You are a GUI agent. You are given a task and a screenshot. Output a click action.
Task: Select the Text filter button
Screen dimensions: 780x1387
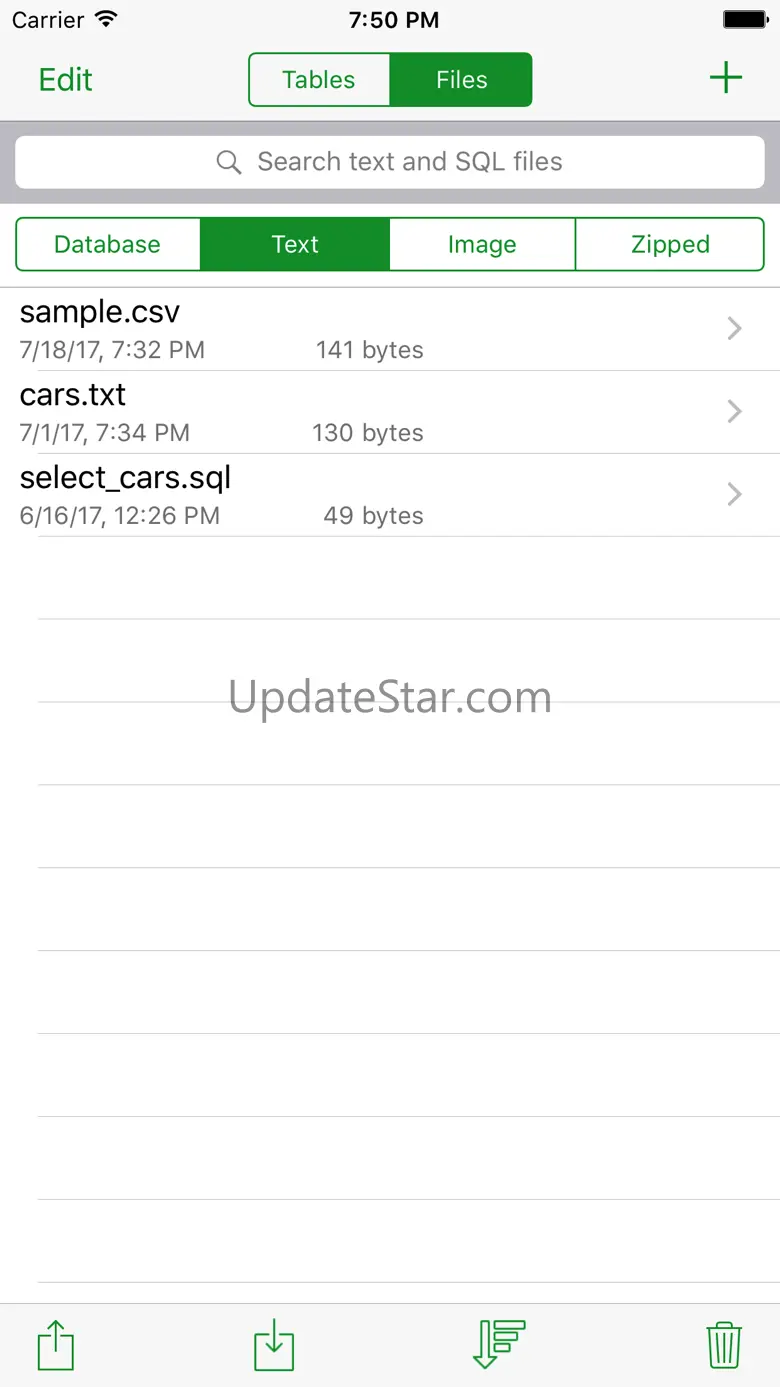point(295,245)
